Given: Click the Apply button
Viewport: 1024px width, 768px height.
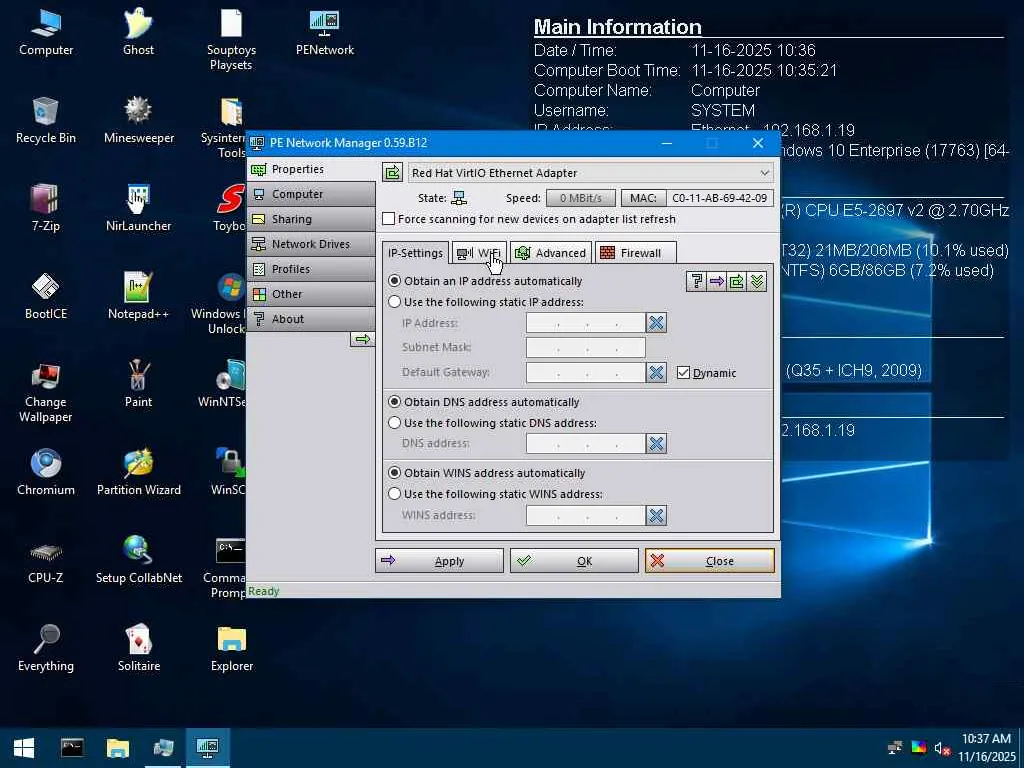Looking at the screenshot, I should point(440,560).
